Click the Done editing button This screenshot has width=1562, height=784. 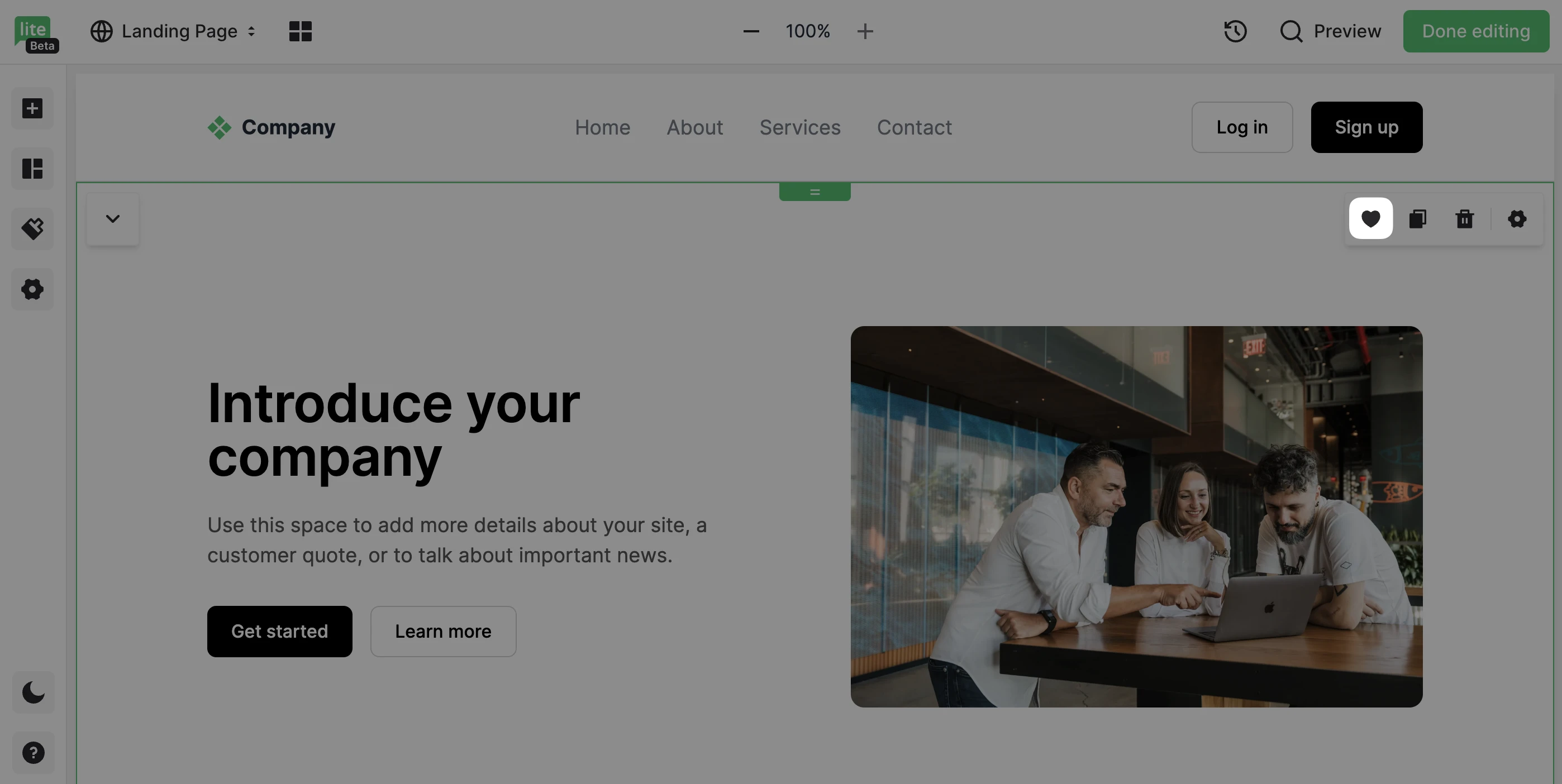[1475, 31]
